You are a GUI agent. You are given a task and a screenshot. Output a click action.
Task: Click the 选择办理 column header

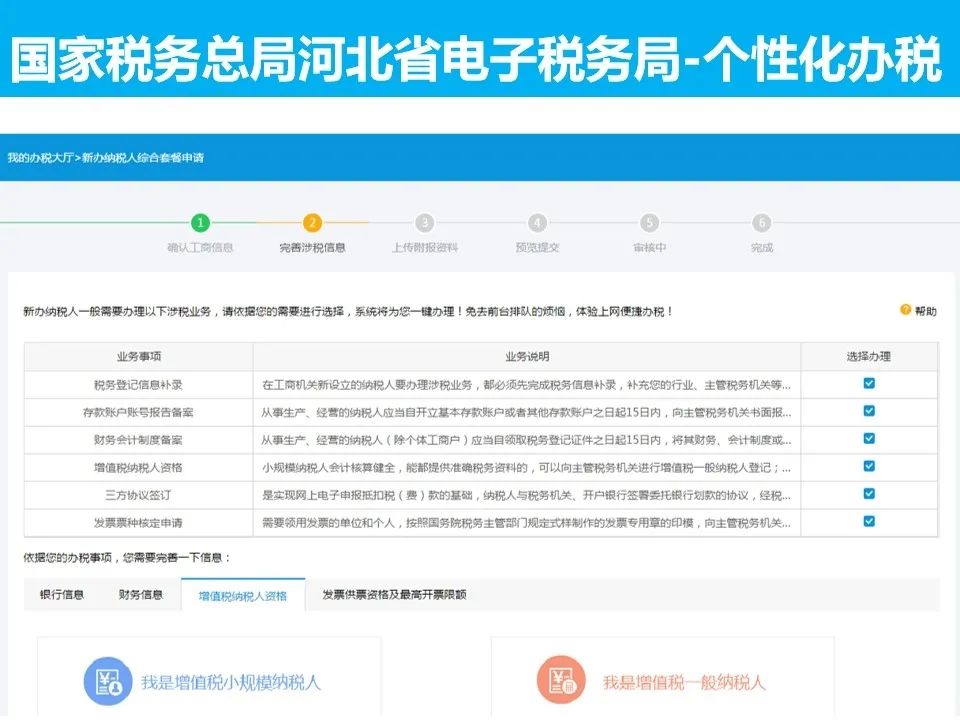[869, 356]
